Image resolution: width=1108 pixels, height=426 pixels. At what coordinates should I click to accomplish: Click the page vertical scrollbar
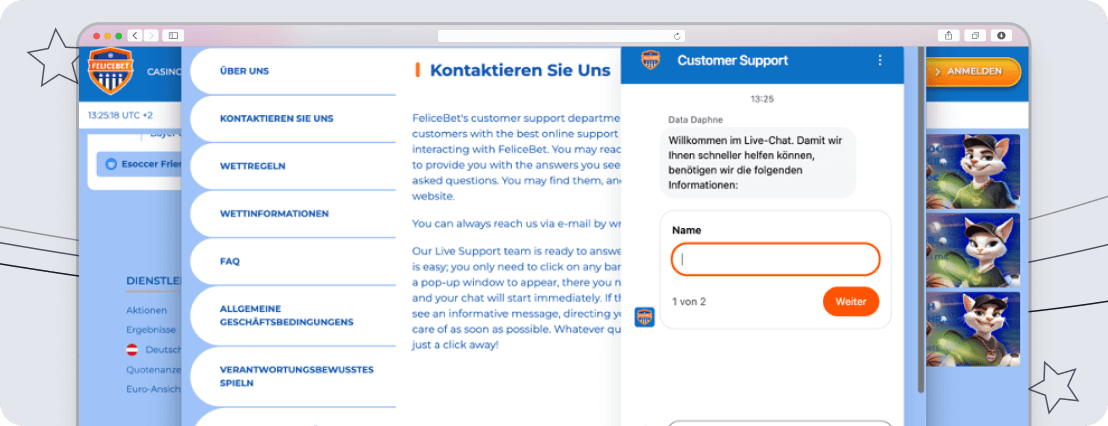tap(920, 219)
